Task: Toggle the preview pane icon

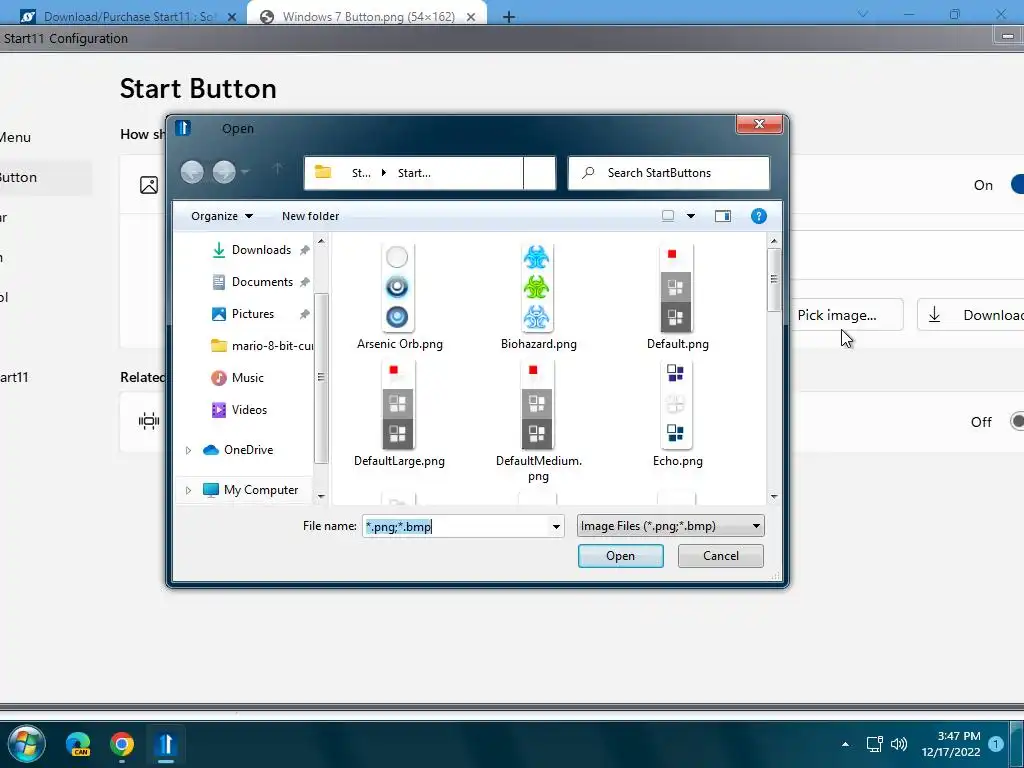Action: [x=722, y=216]
